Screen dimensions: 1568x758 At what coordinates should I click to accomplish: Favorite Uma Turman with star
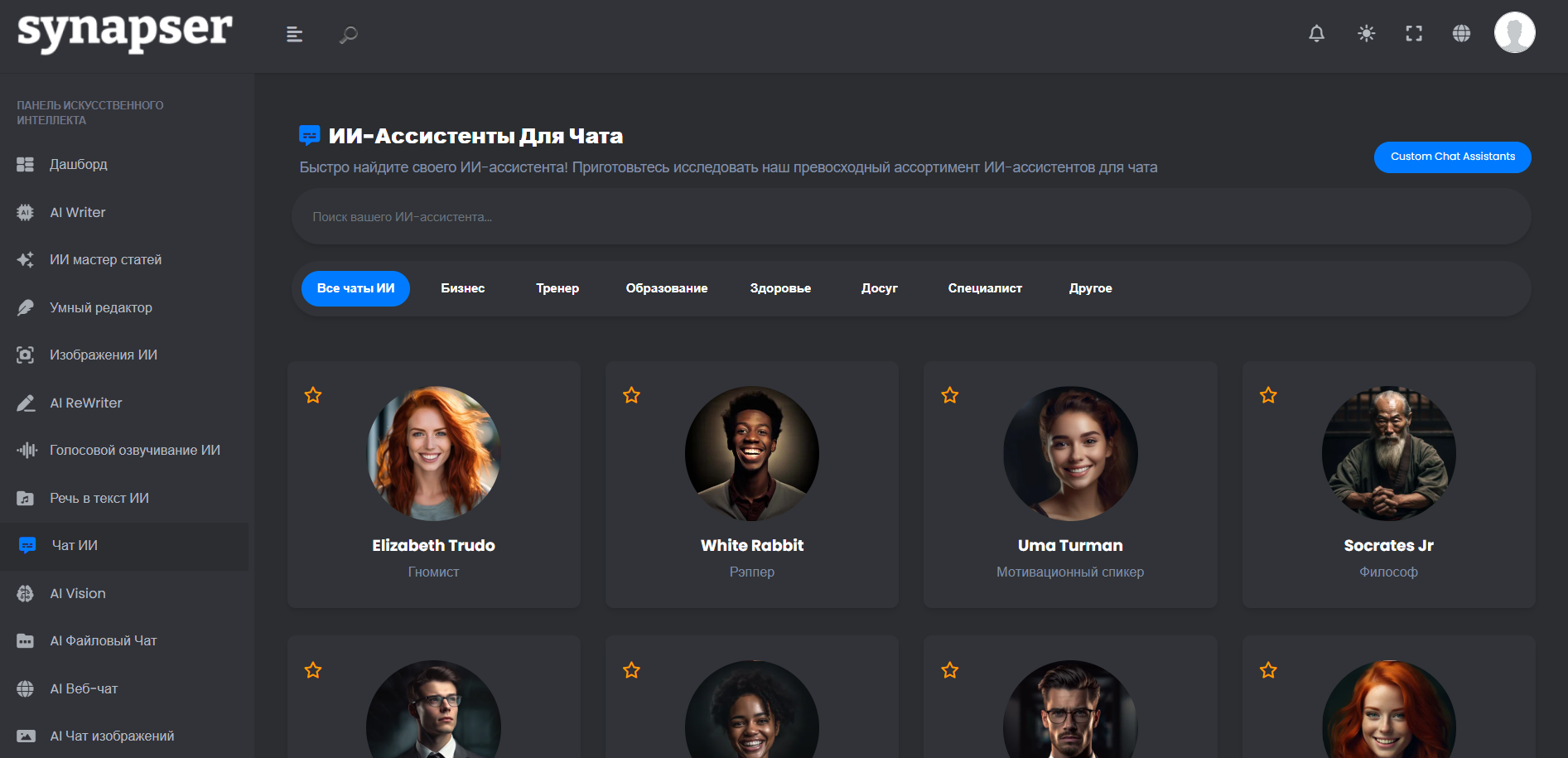[950, 395]
